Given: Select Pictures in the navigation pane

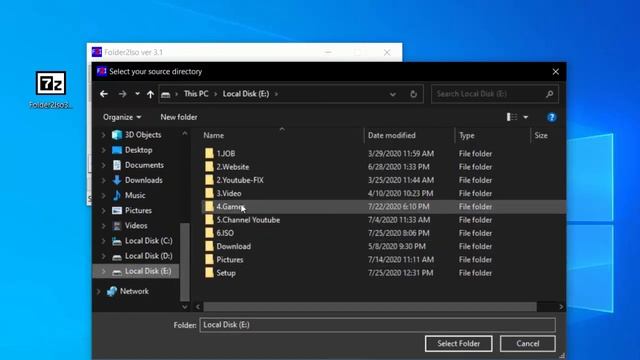Looking at the screenshot, I should click(x=138, y=210).
